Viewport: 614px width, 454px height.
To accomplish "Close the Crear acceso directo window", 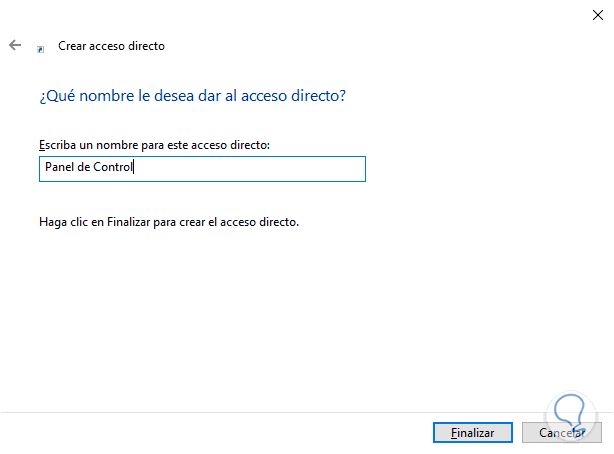I will 594,14.
